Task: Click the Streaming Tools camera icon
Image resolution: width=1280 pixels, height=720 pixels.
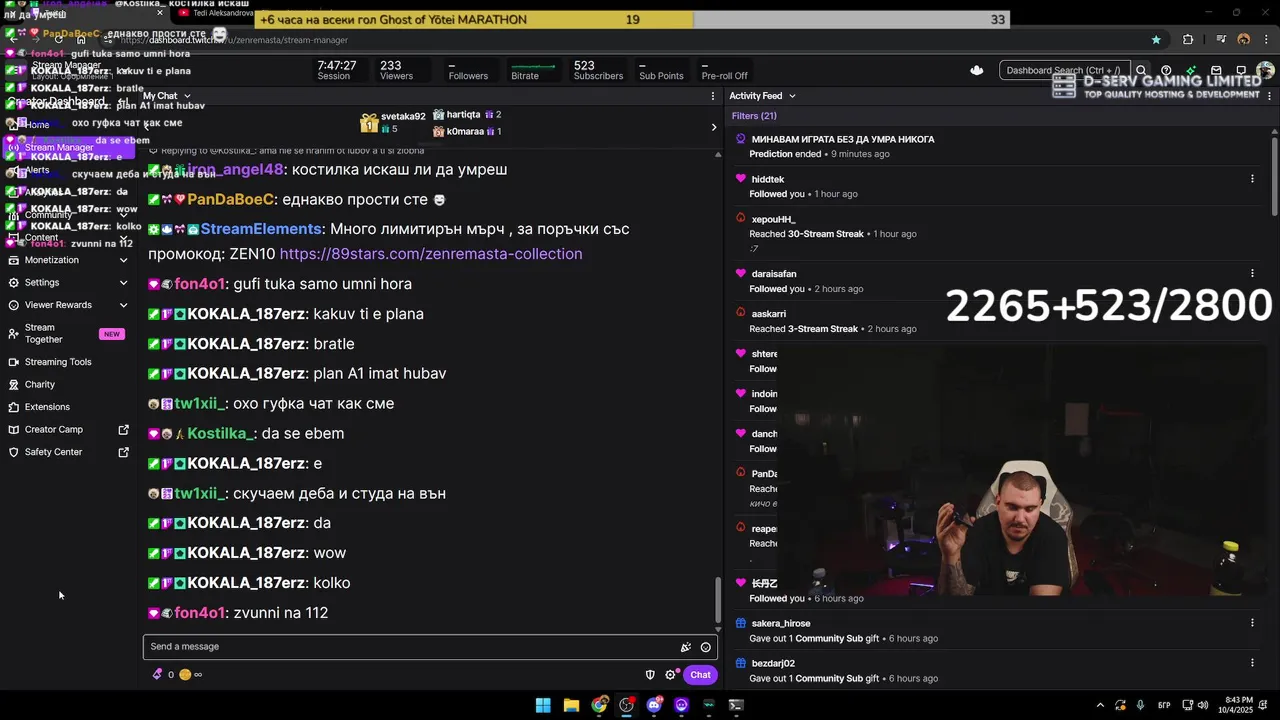Action: (x=13, y=362)
